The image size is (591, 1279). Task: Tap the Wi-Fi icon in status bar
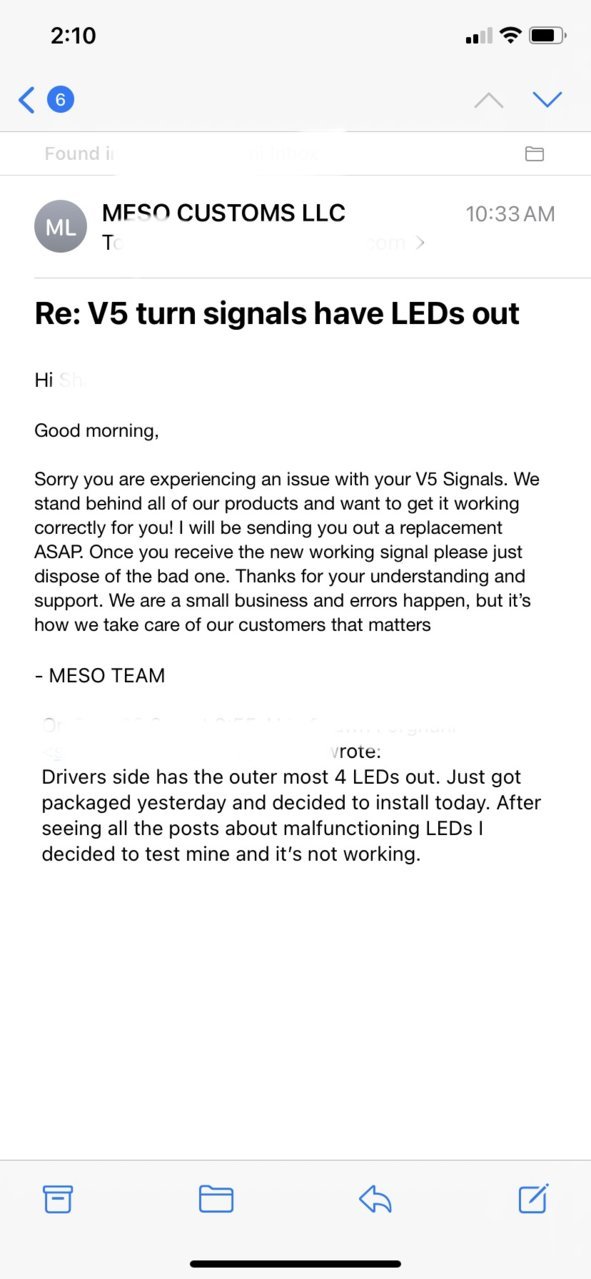(x=511, y=36)
